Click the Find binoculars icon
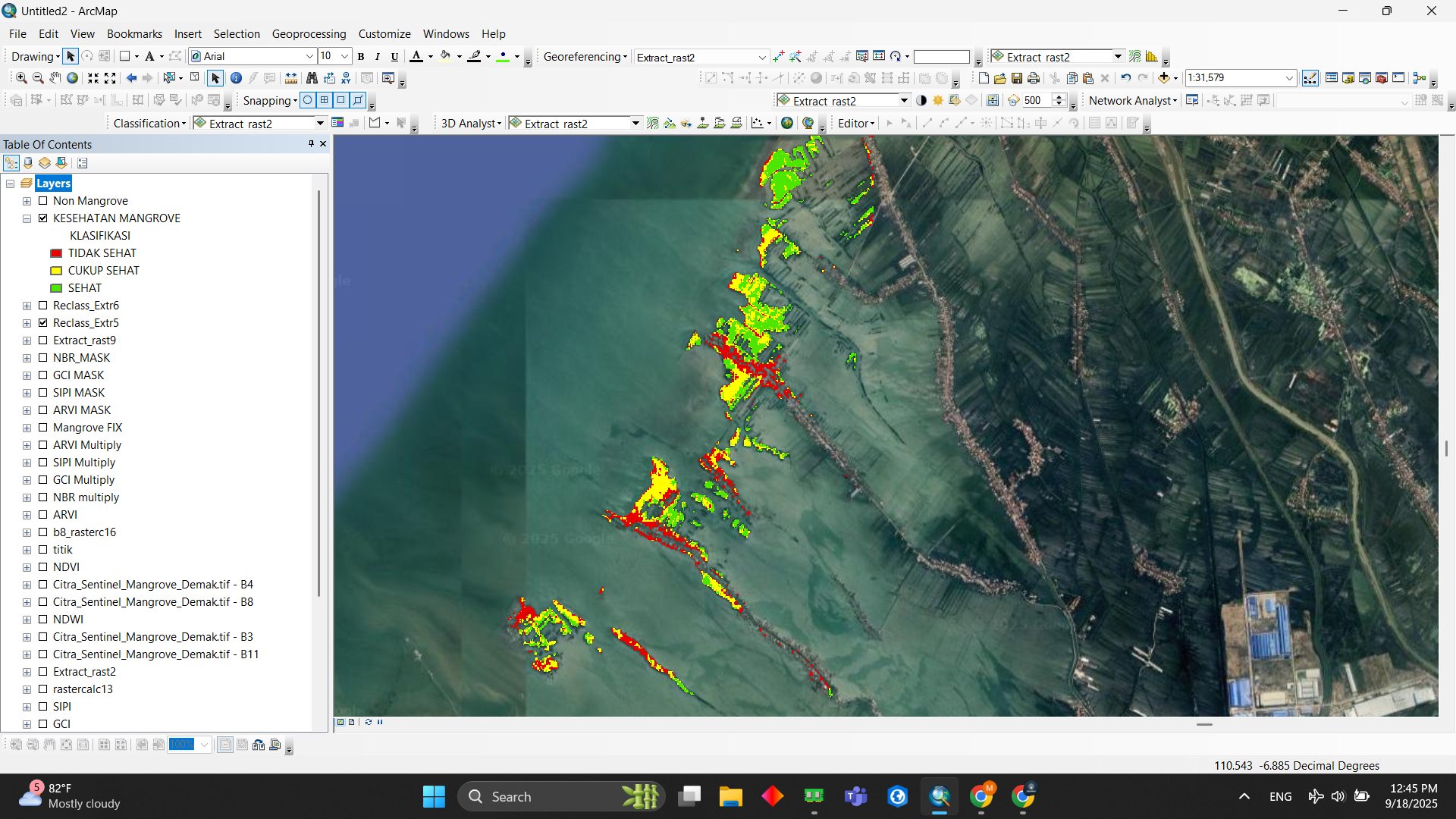 [312, 78]
